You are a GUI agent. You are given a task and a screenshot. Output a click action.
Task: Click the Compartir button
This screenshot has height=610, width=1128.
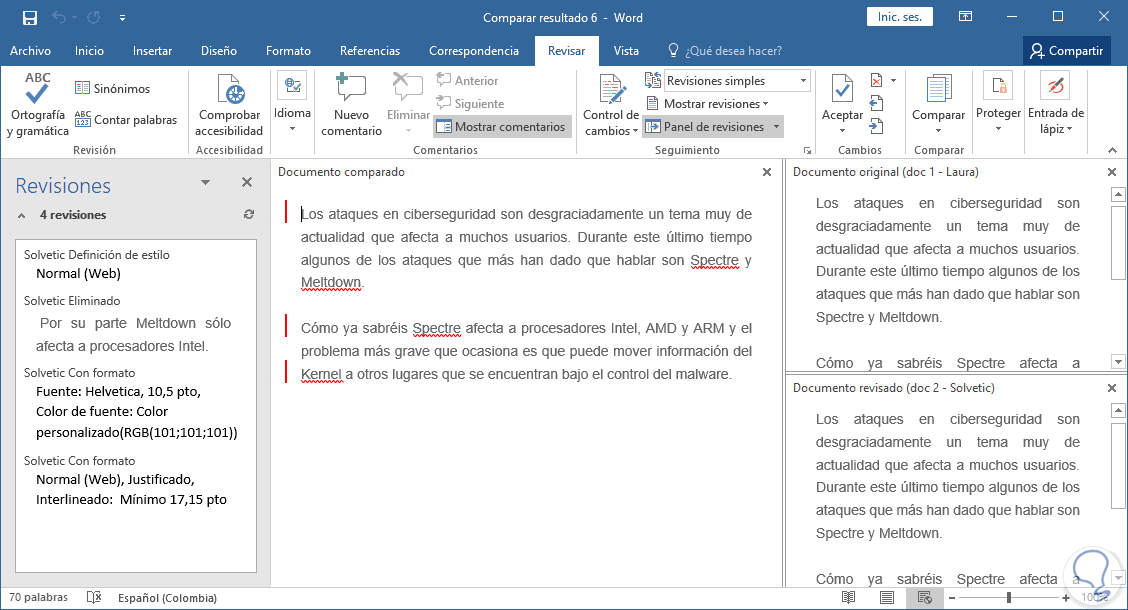coord(1066,50)
